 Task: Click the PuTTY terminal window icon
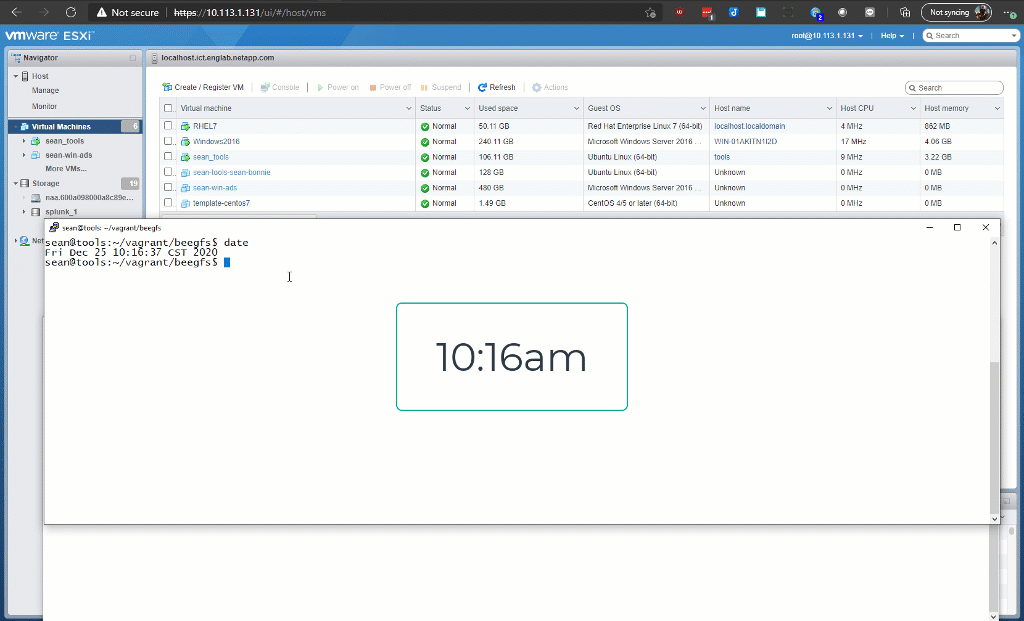54,227
